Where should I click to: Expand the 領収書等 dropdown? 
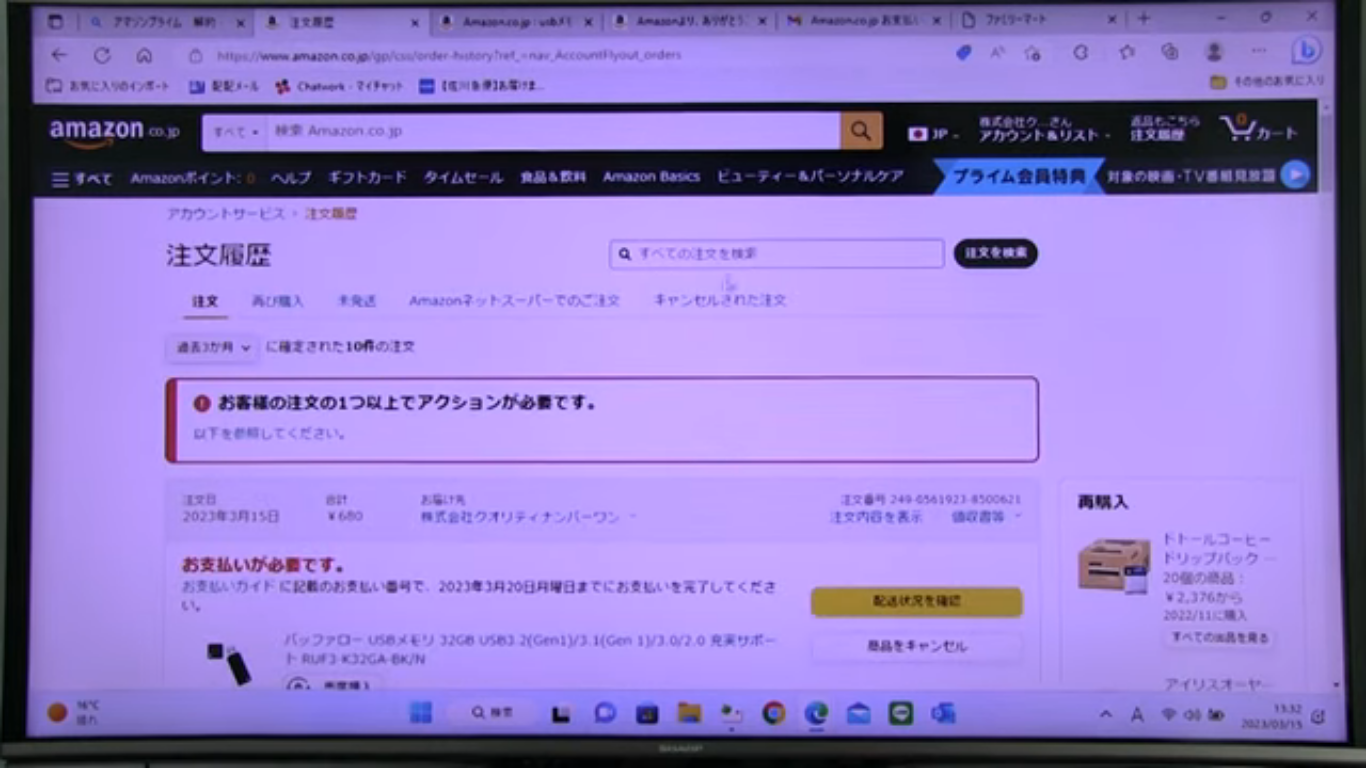click(x=986, y=517)
